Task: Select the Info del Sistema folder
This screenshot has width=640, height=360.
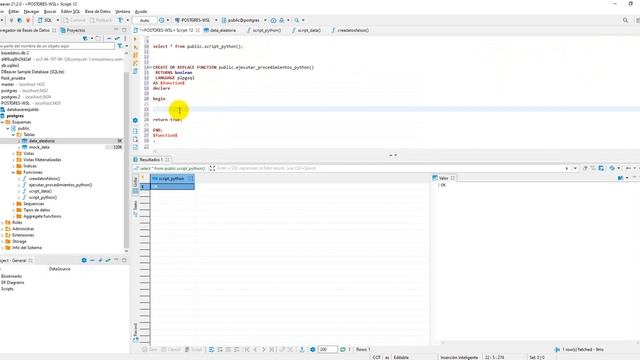Action: tap(27, 248)
